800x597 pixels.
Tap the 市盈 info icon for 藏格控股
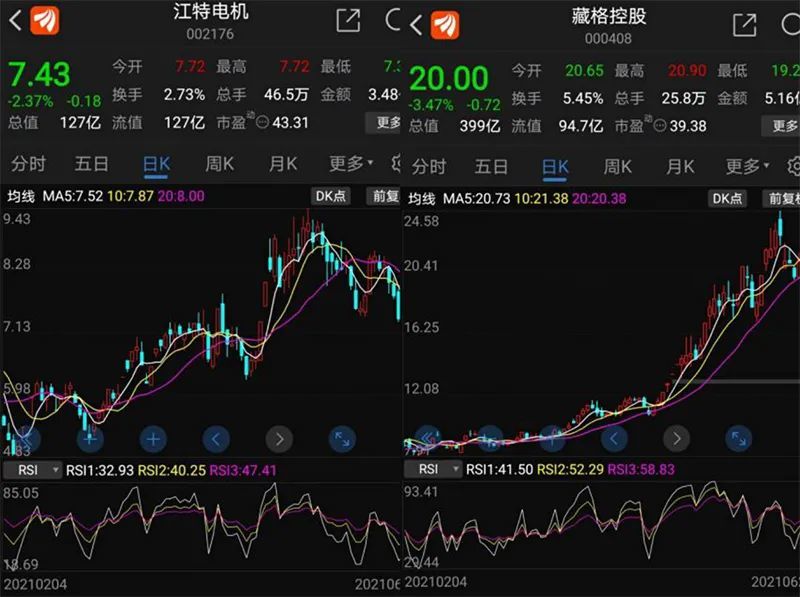[660, 126]
